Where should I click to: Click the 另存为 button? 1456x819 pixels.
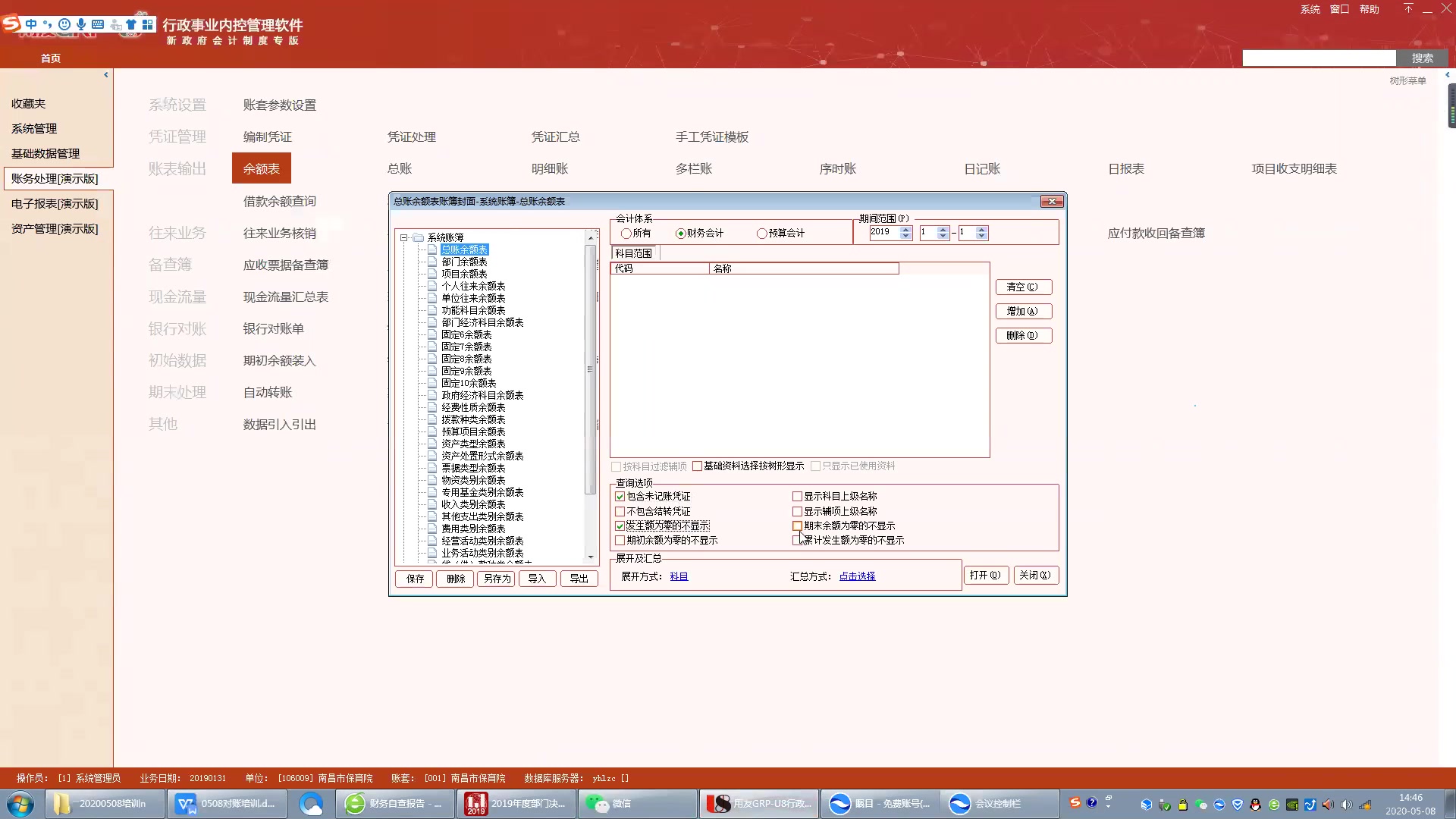point(497,579)
